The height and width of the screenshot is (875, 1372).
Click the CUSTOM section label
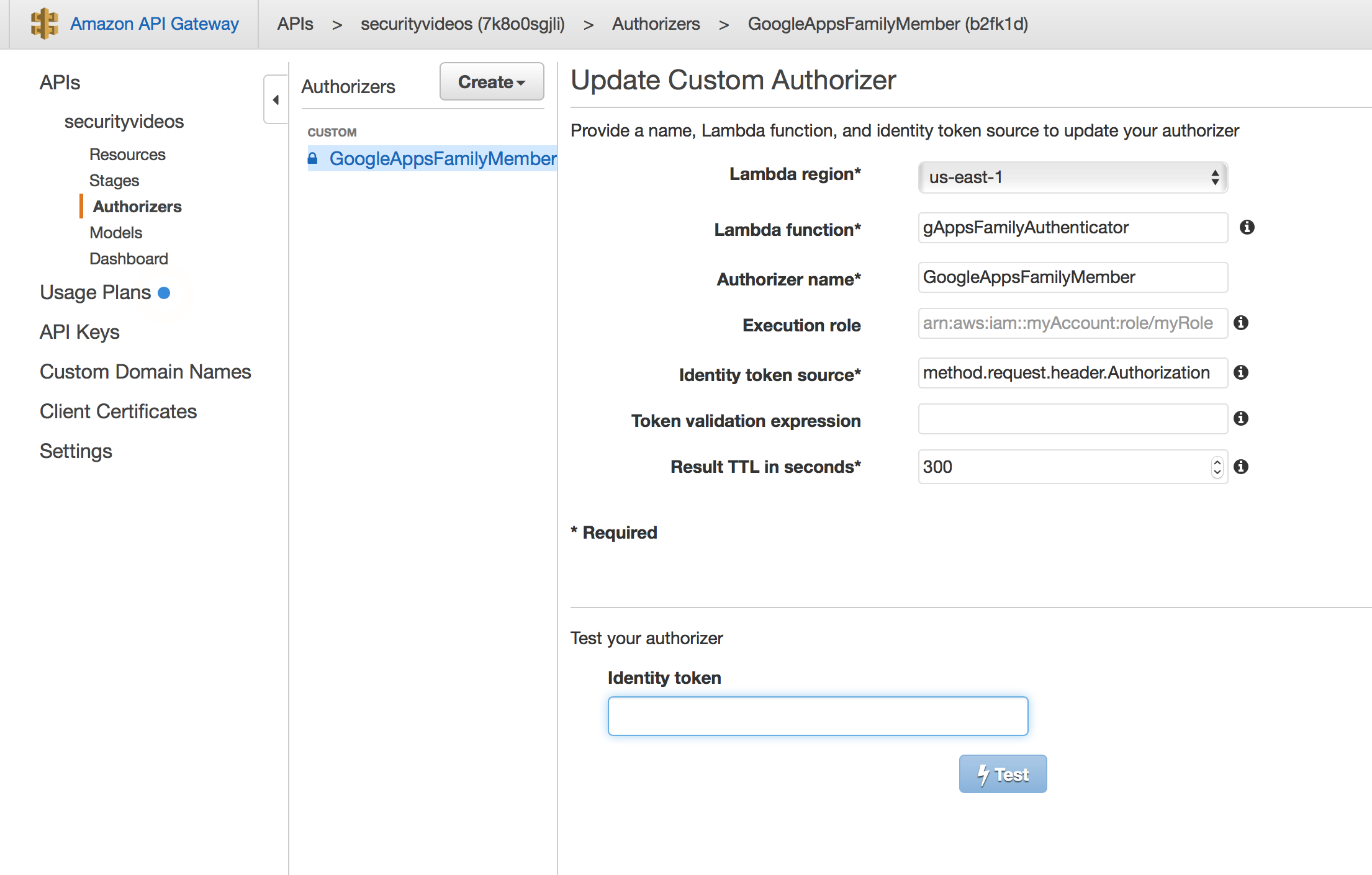(332, 132)
